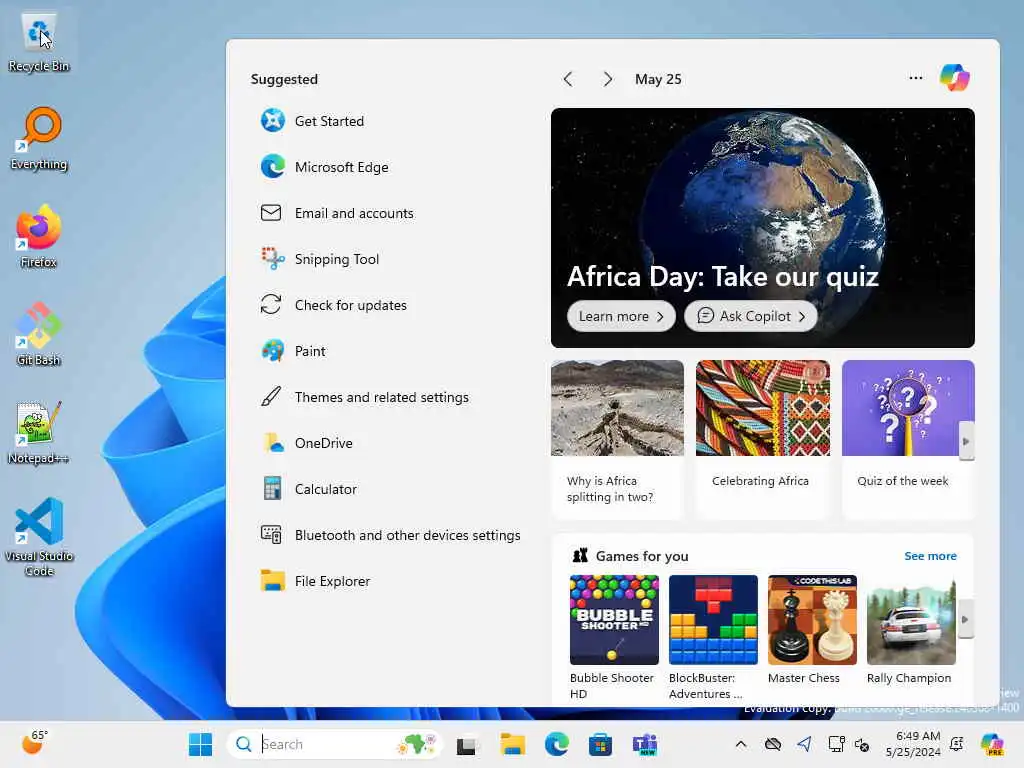Launch the Visual Studio Code desktop shortcut

click(39, 537)
